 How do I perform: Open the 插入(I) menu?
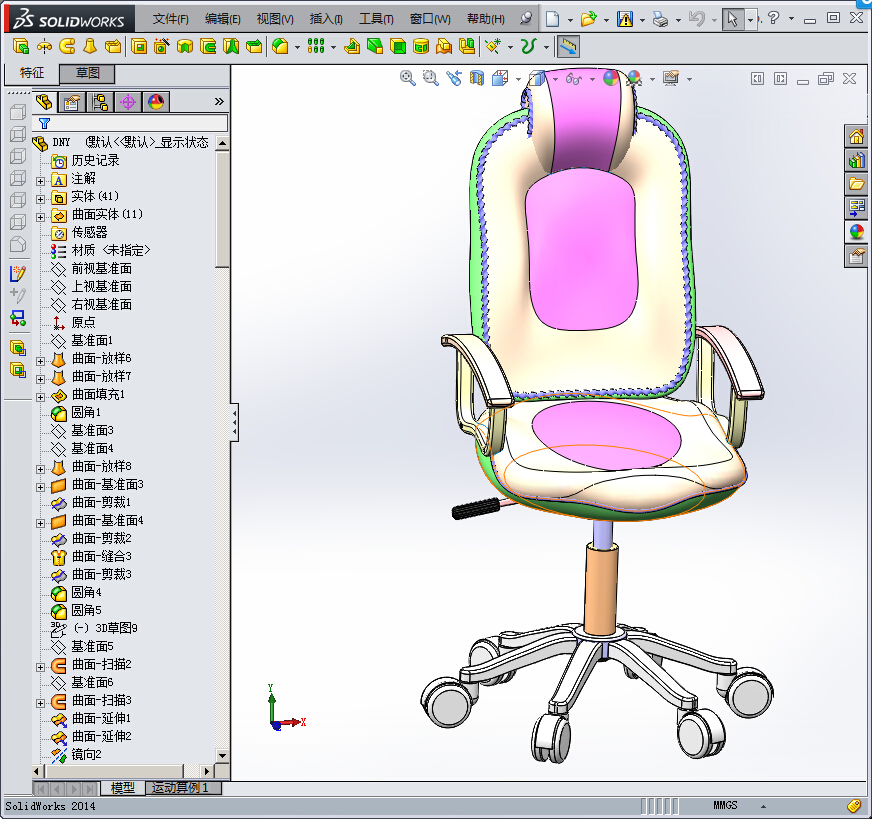326,19
